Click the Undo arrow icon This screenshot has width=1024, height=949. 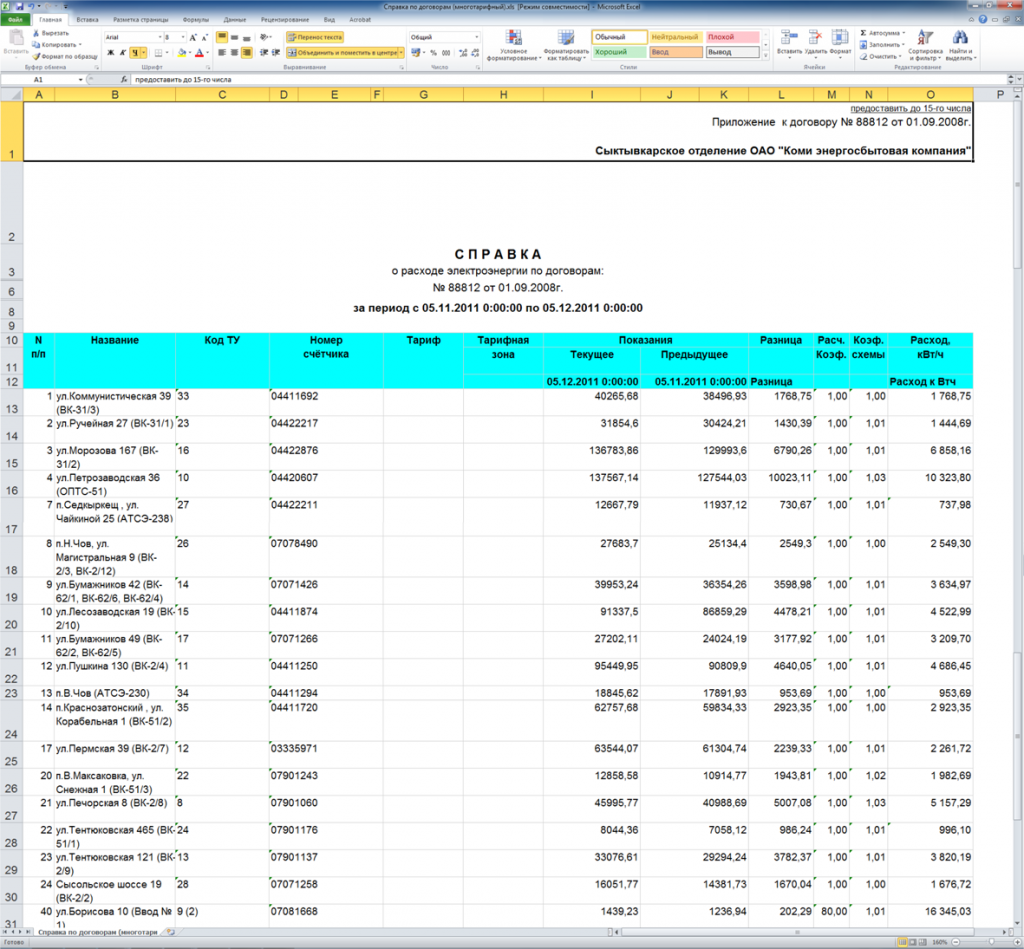coord(31,7)
